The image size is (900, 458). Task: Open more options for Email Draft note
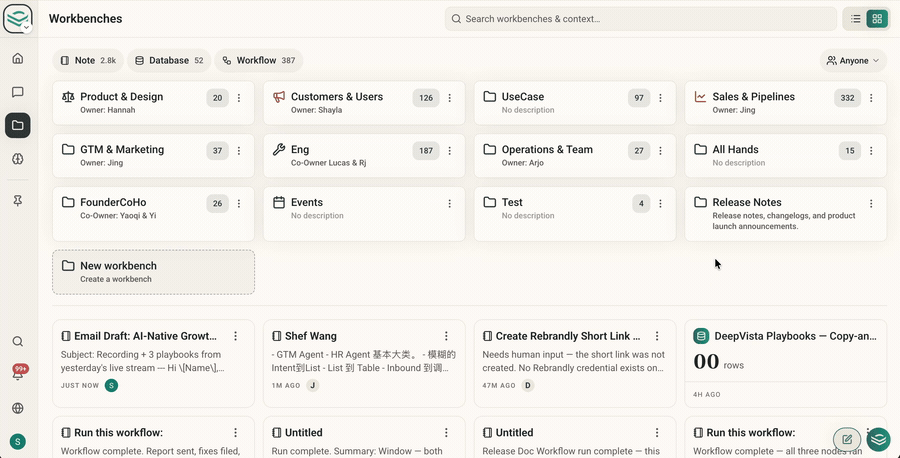coord(235,336)
